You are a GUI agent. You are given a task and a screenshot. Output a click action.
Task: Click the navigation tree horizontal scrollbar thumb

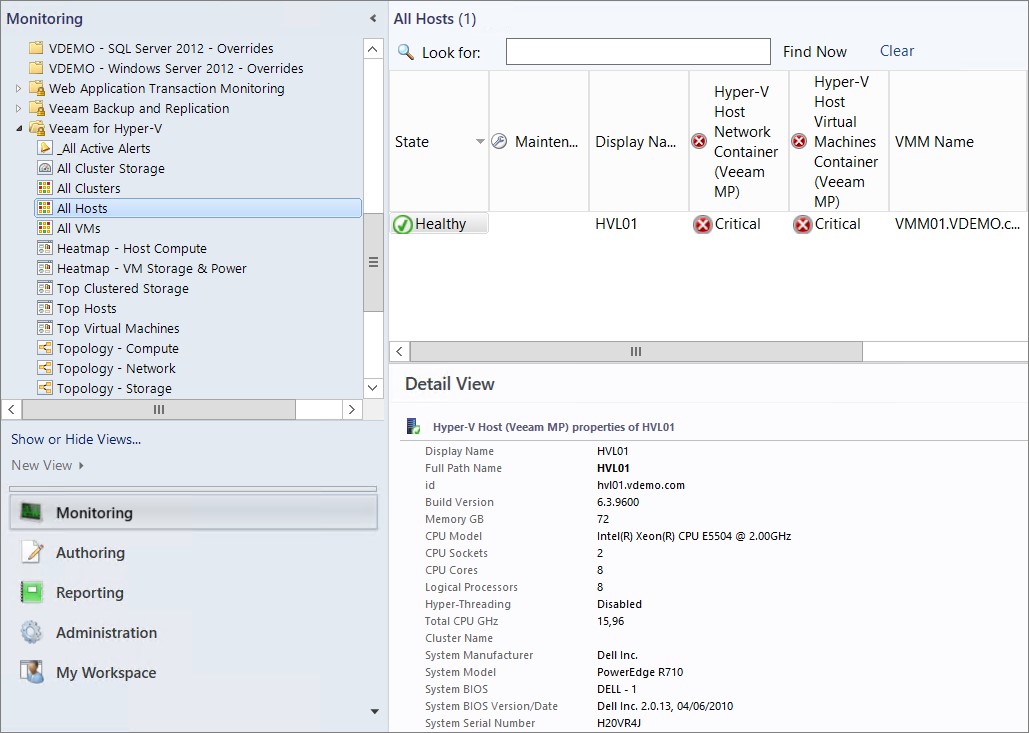[159, 409]
